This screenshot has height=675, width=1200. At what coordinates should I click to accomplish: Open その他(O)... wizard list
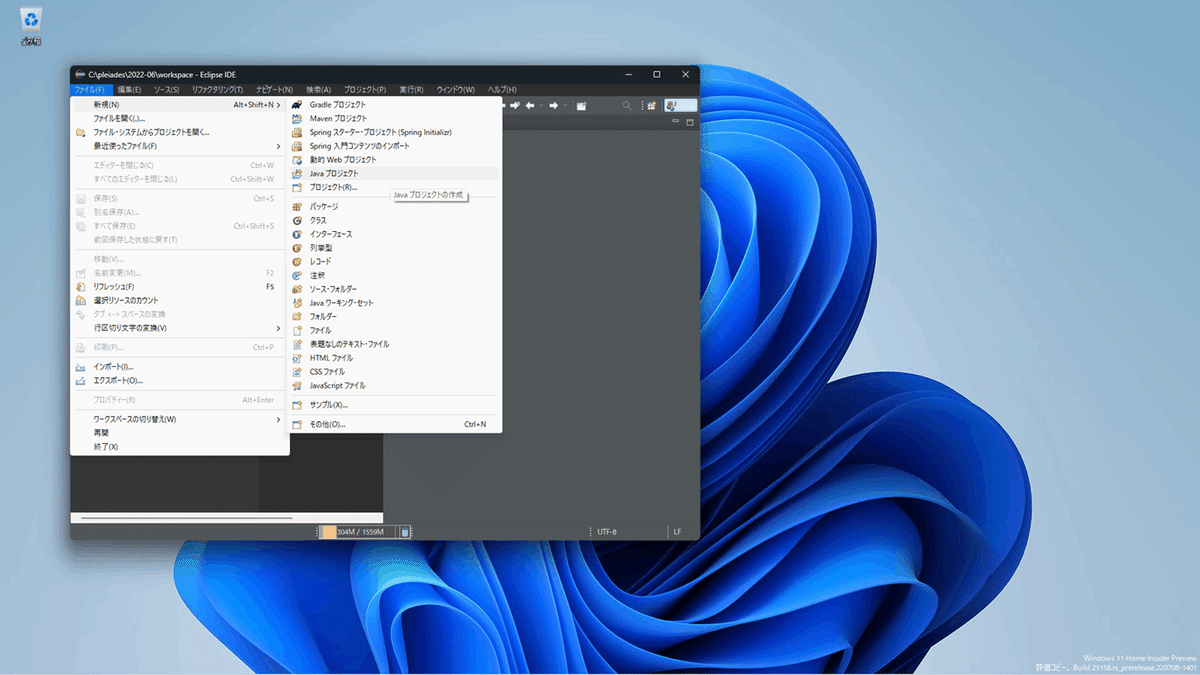pyautogui.click(x=394, y=425)
